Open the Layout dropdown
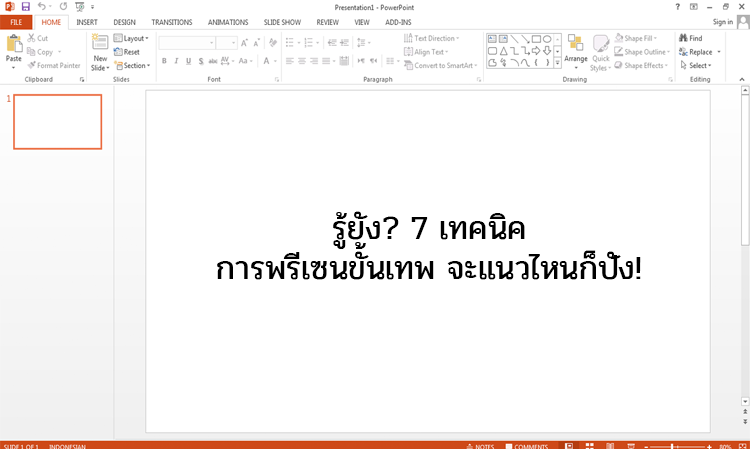This screenshot has width=750, height=449. point(131,38)
